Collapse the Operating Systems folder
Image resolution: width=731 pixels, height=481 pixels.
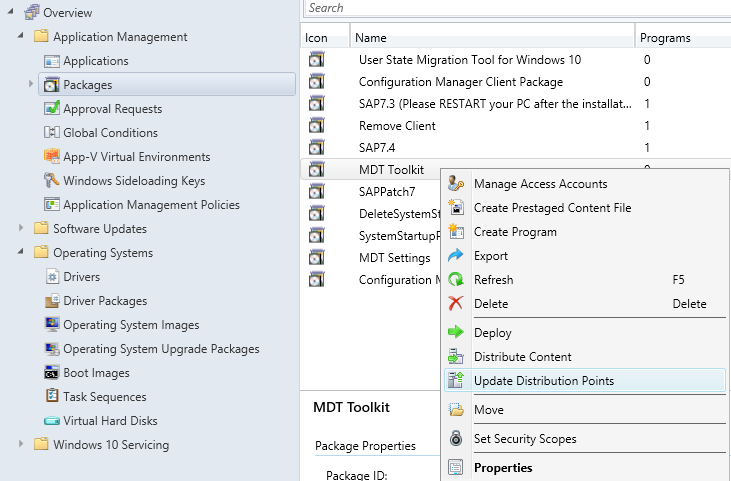(x=22, y=253)
